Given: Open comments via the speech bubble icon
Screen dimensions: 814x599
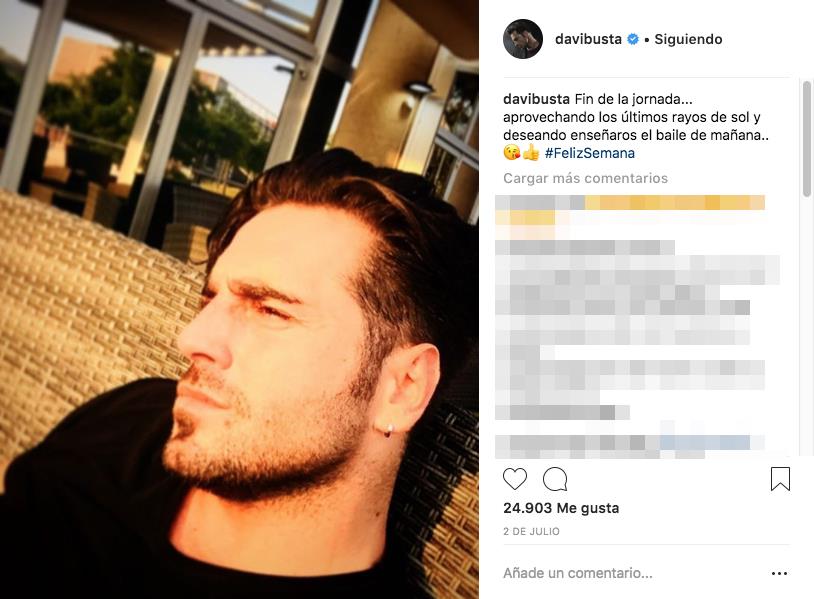Looking at the screenshot, I should click(x=555, y=479).
